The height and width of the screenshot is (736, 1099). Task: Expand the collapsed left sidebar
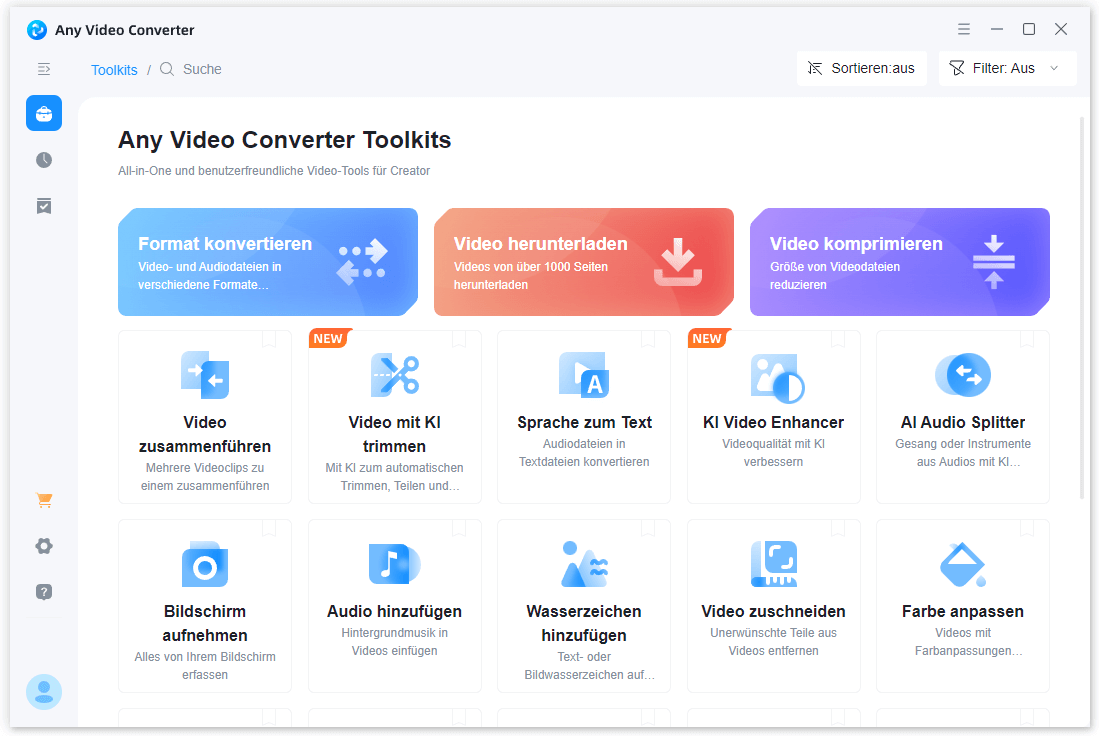43,69
